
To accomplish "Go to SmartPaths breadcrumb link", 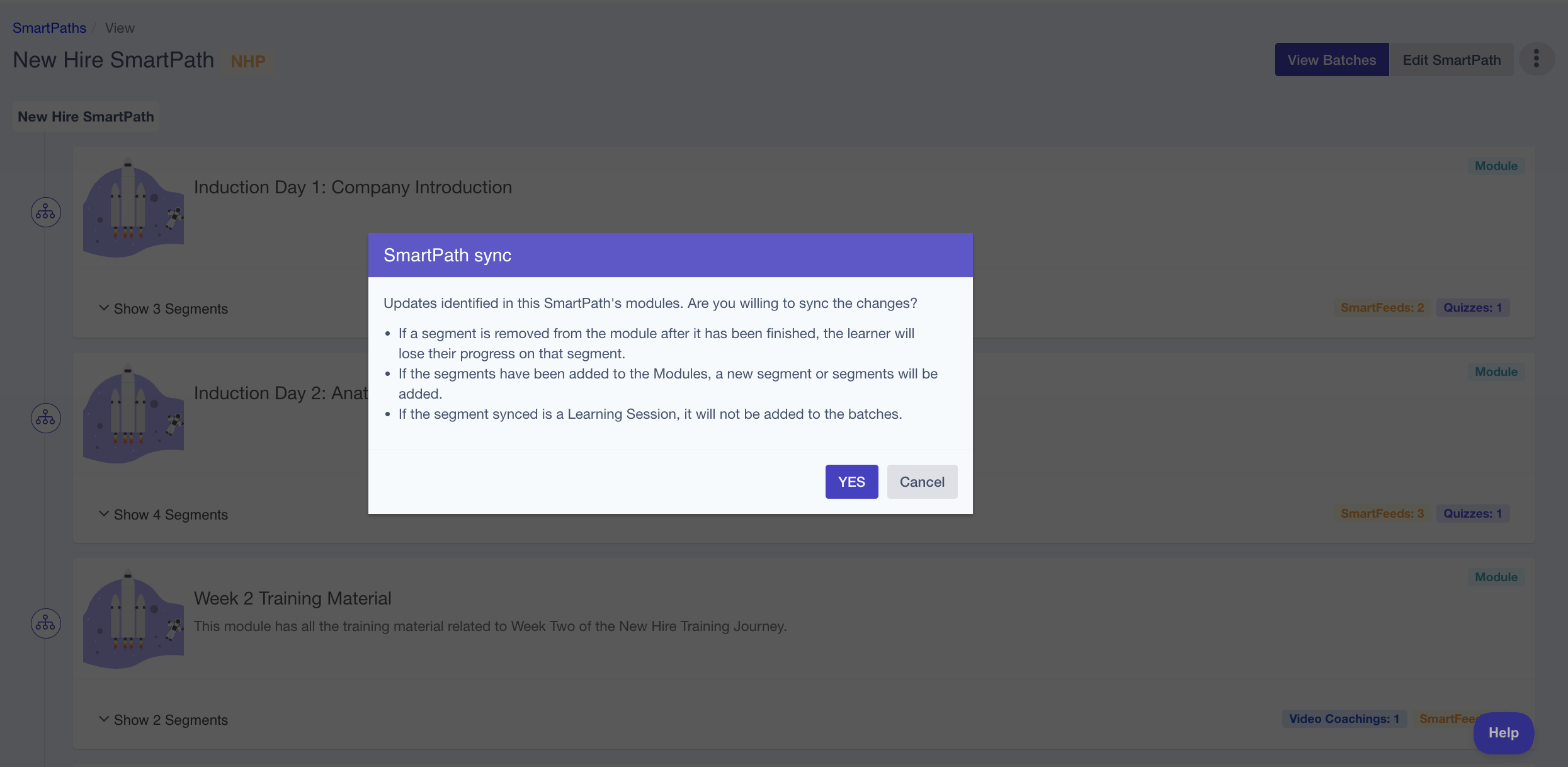I will coord(49,28).
